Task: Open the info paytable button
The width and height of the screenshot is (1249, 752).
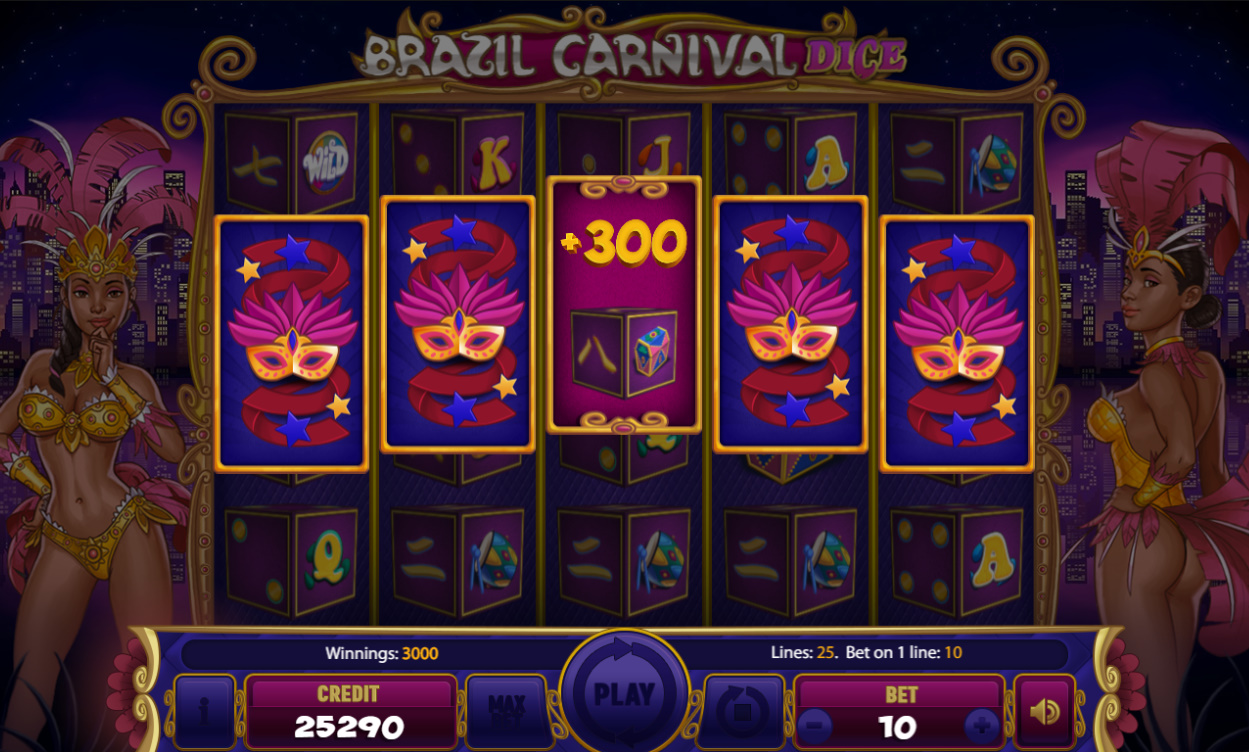Action: click(205, 711)
